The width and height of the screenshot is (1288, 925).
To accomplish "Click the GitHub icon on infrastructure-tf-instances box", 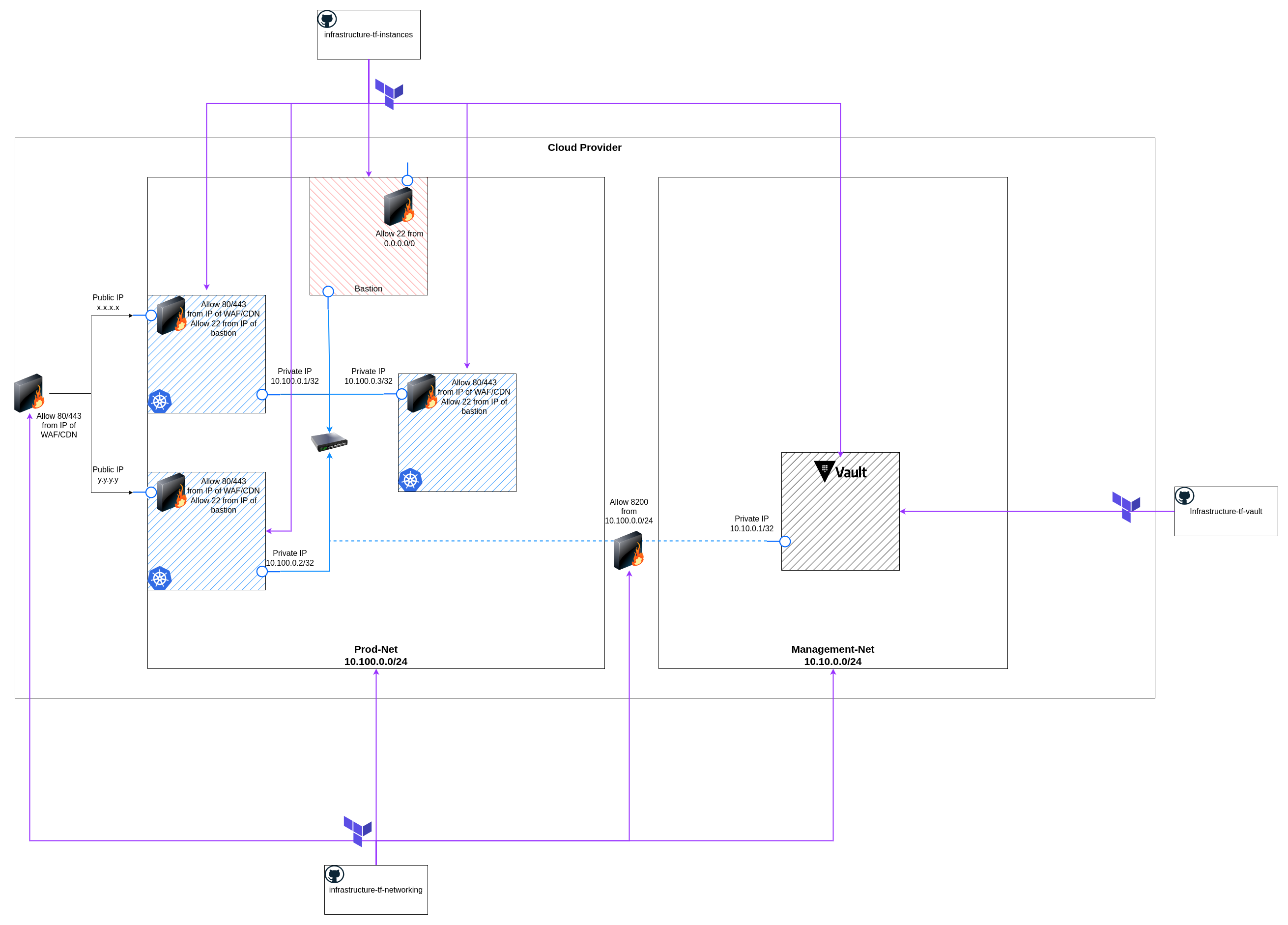I will [327, 19].
